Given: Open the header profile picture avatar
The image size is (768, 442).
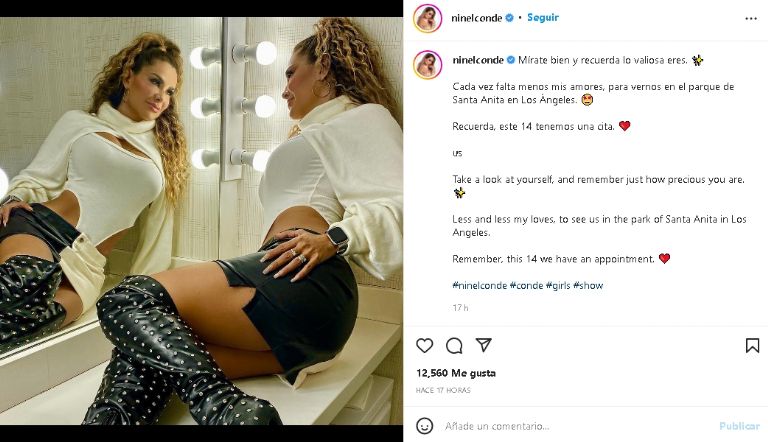Looking at the screenshot, I should 427,18.
